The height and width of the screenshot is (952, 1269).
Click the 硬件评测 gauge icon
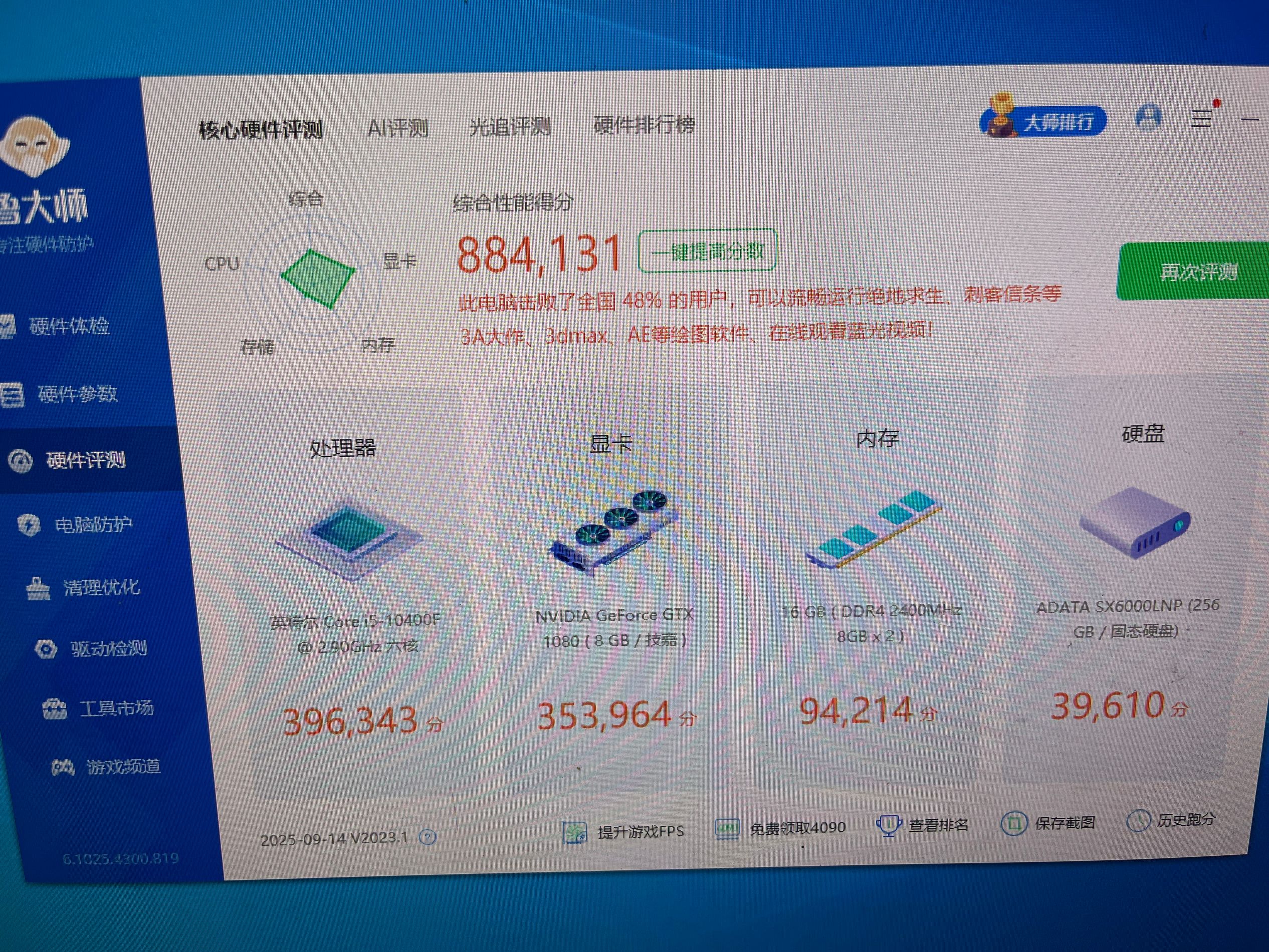(21, 460)
